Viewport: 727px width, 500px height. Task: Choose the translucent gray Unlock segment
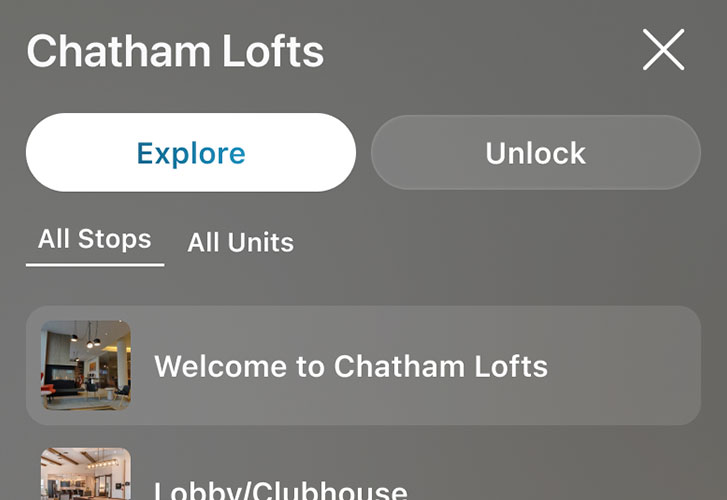point(536,153)
